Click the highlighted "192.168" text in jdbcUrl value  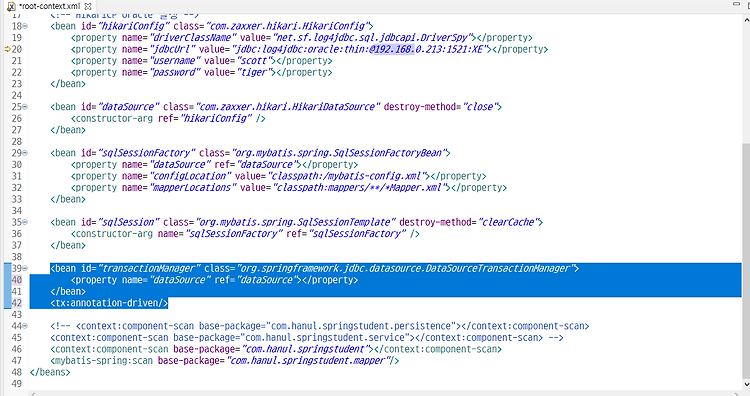(394, 49)
